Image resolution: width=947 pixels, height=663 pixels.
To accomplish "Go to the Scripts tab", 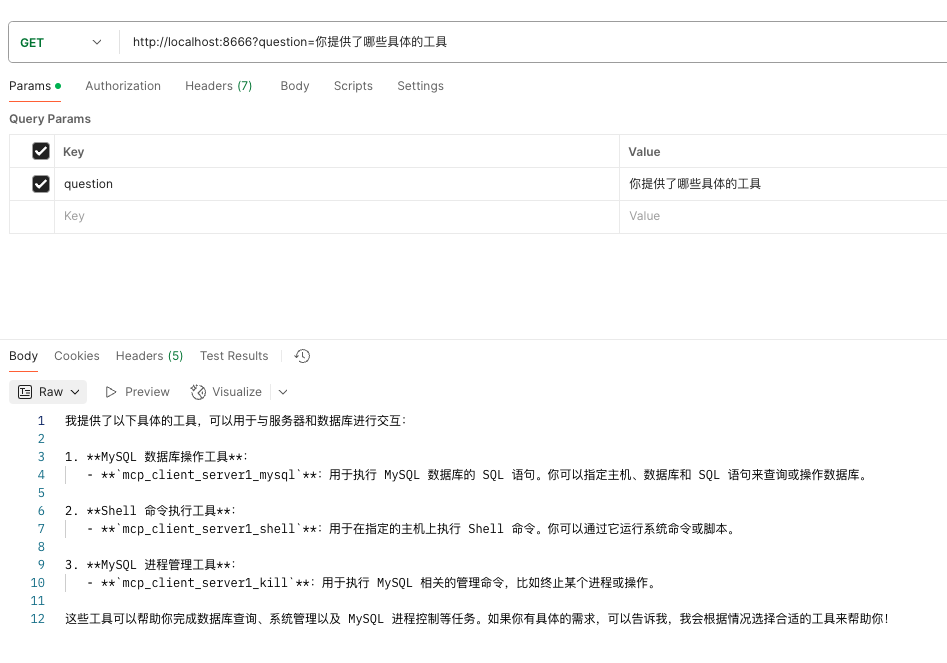I will tap(353, 86).
